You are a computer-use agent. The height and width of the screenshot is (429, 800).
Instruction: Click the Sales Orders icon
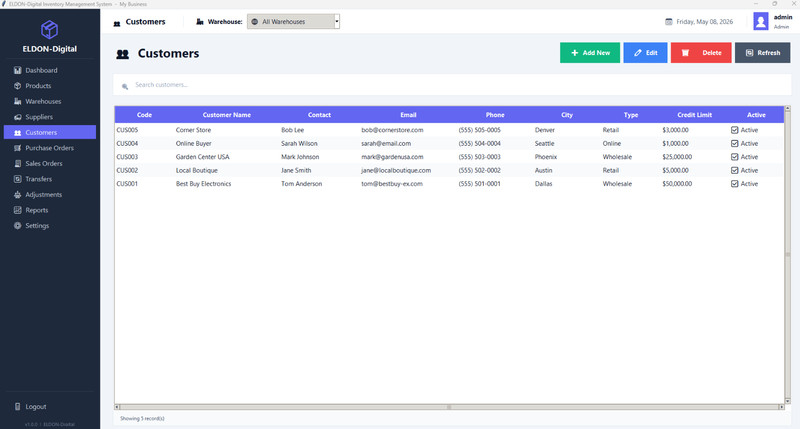point(17,164)
